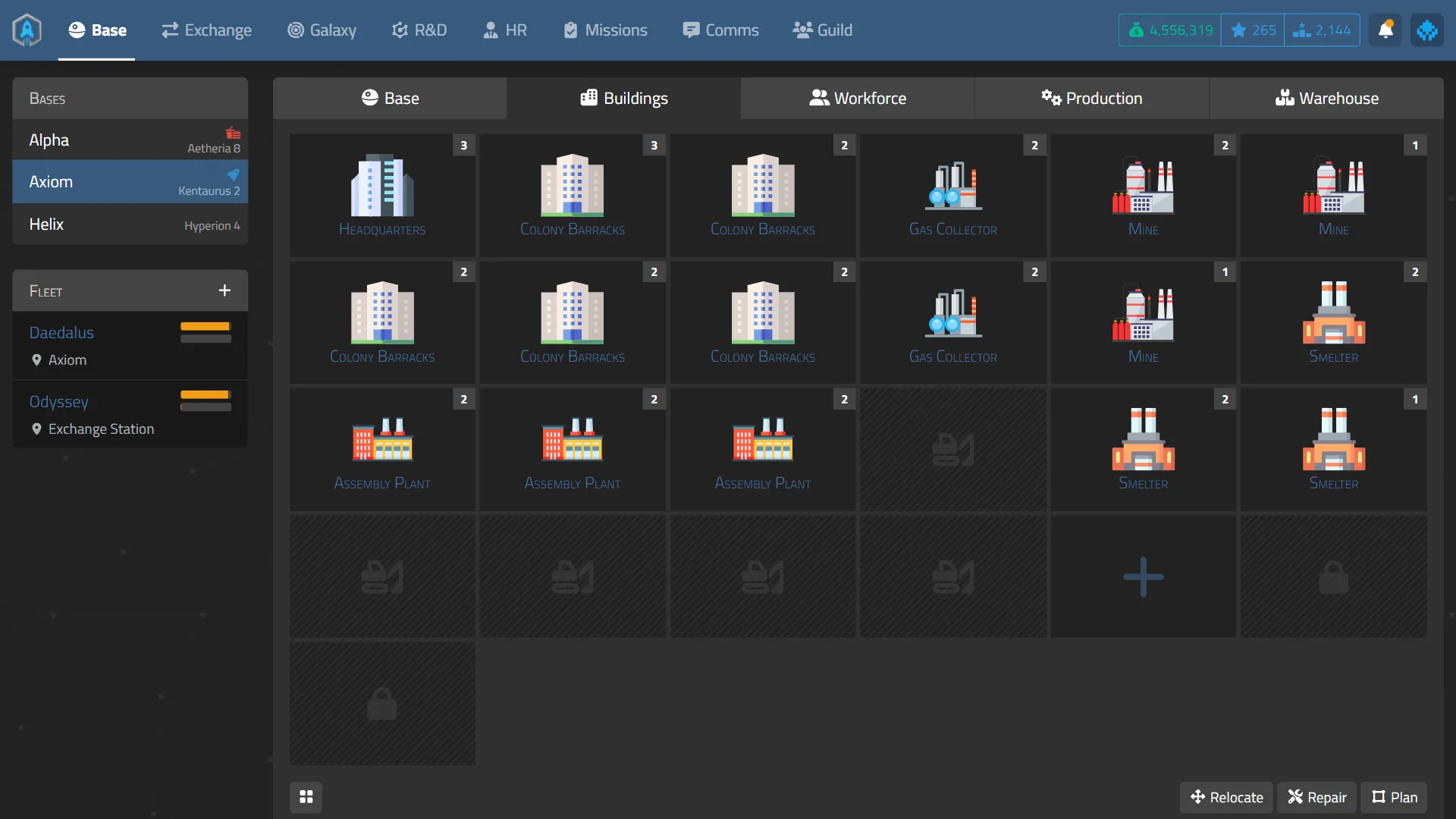
Task: Click the Bases panel header
Action: (130, 98)
